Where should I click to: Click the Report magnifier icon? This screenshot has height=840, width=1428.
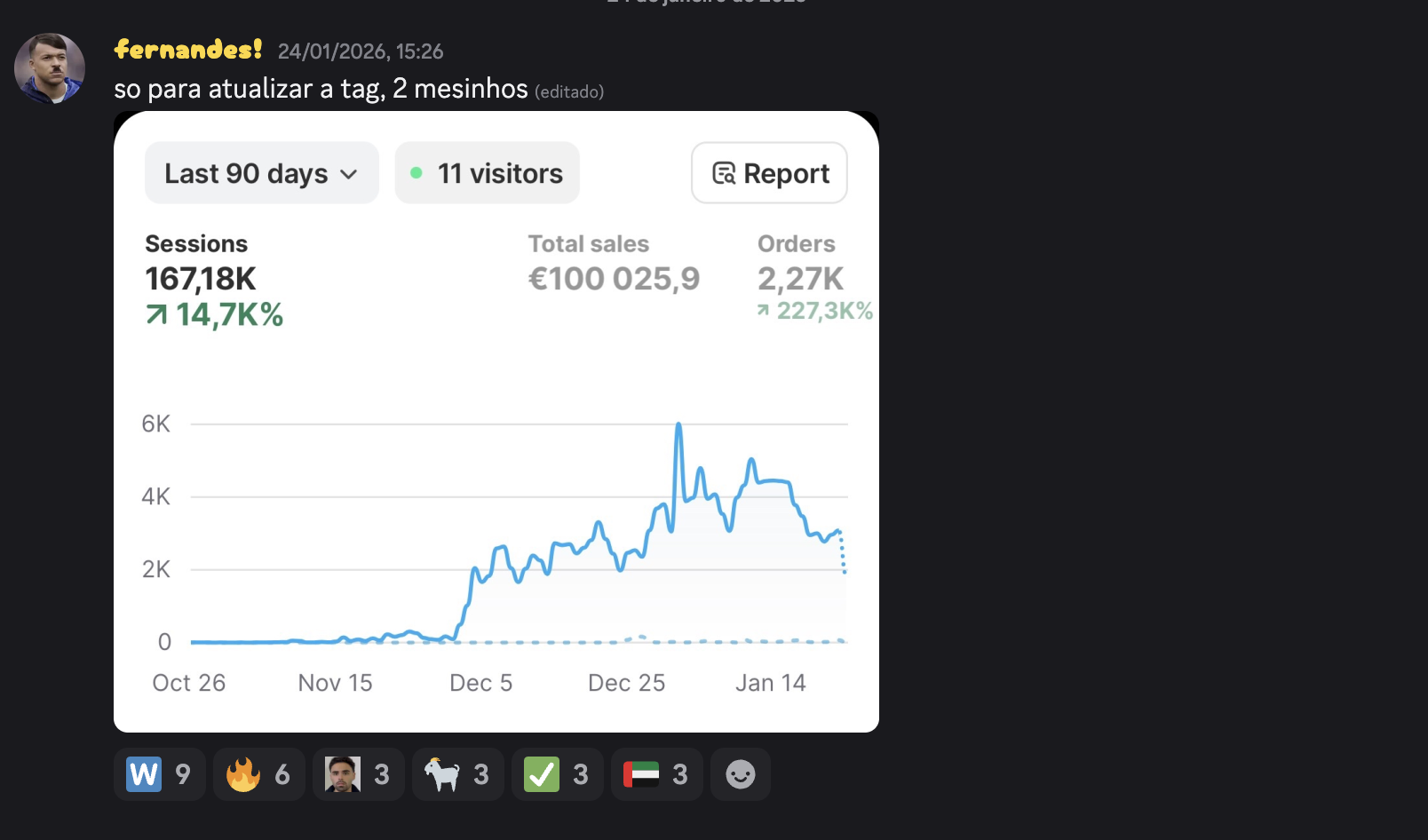pos(724,173)
